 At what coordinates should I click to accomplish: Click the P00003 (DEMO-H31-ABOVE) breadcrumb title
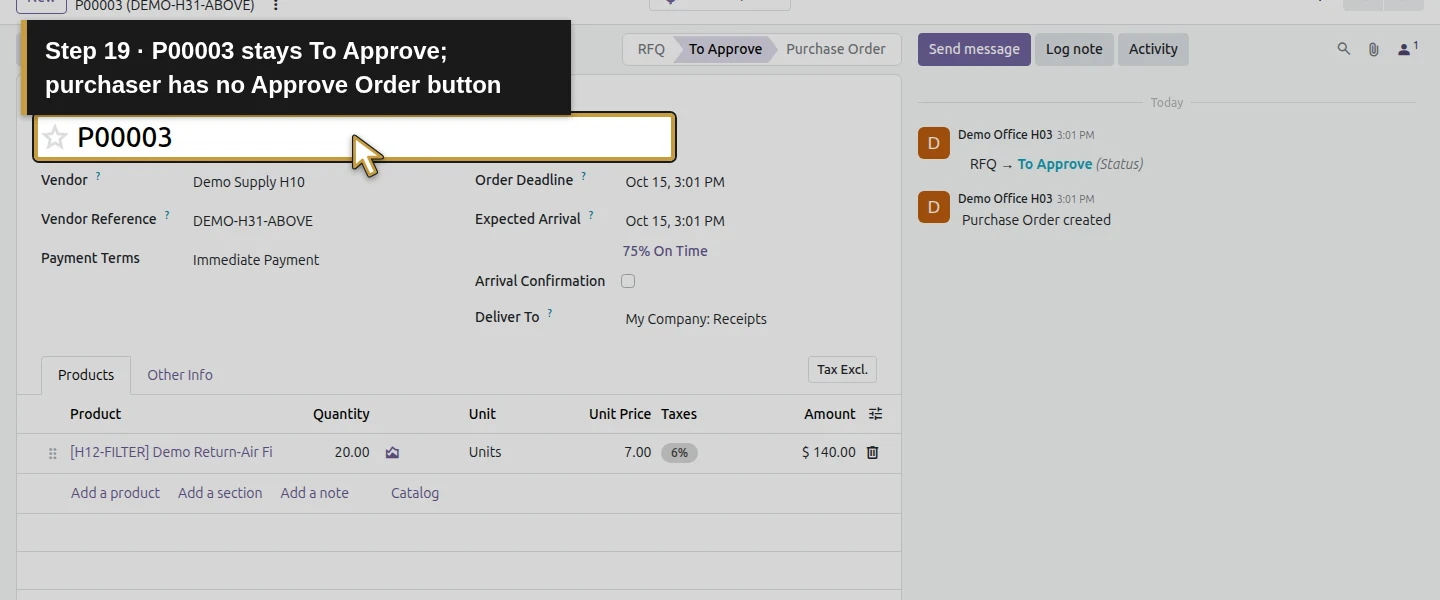(165, 6)
